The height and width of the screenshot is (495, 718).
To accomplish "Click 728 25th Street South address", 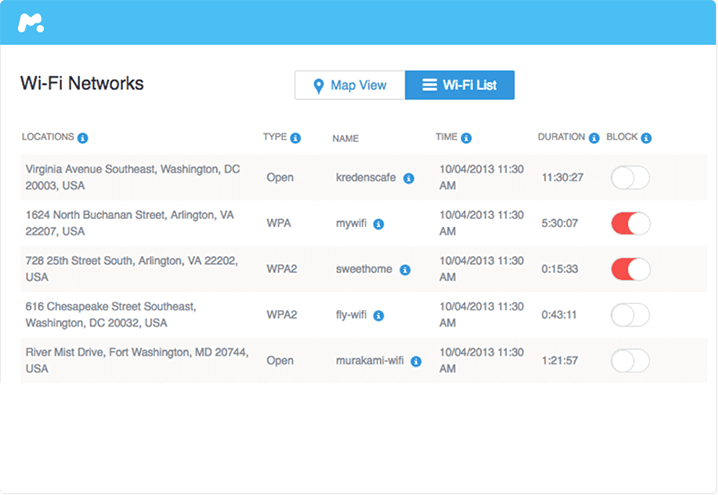I will pos(132,269).
